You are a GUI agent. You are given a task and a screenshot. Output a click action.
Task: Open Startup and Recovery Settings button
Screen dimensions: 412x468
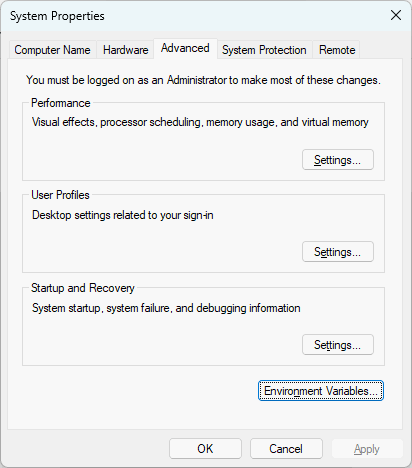[x=338, y=345]
